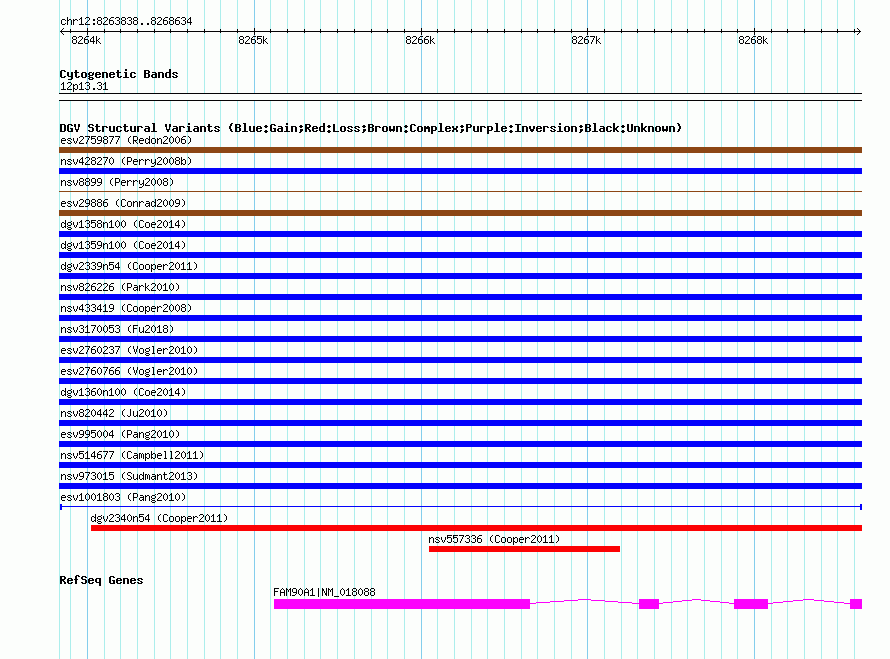Select the short red bar under nsv557336 (Cooper2011)
The image size is (890, 659).
coord(524,549)
